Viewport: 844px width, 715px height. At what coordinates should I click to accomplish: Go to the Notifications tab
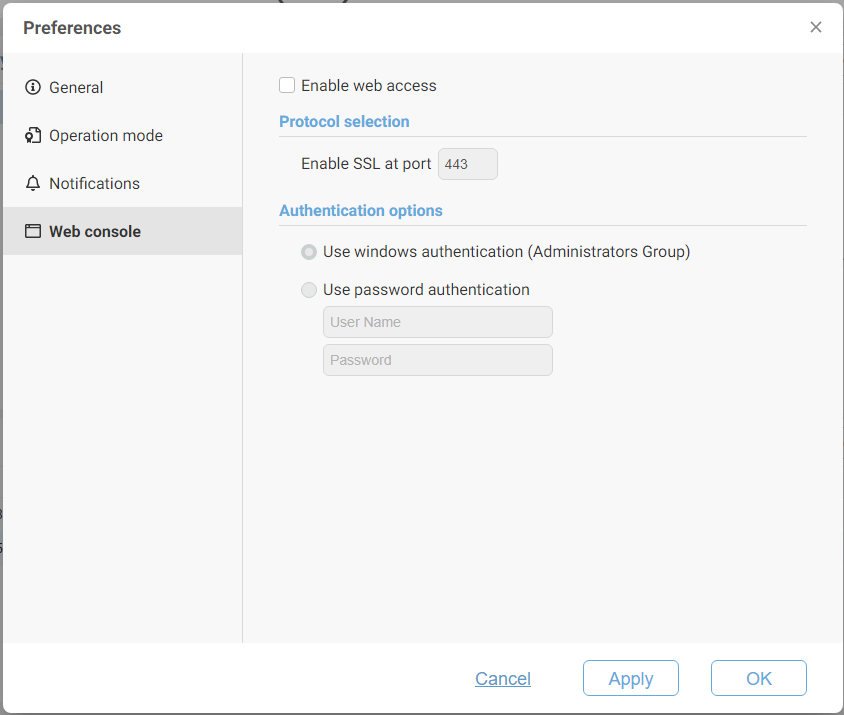(123, 183)
